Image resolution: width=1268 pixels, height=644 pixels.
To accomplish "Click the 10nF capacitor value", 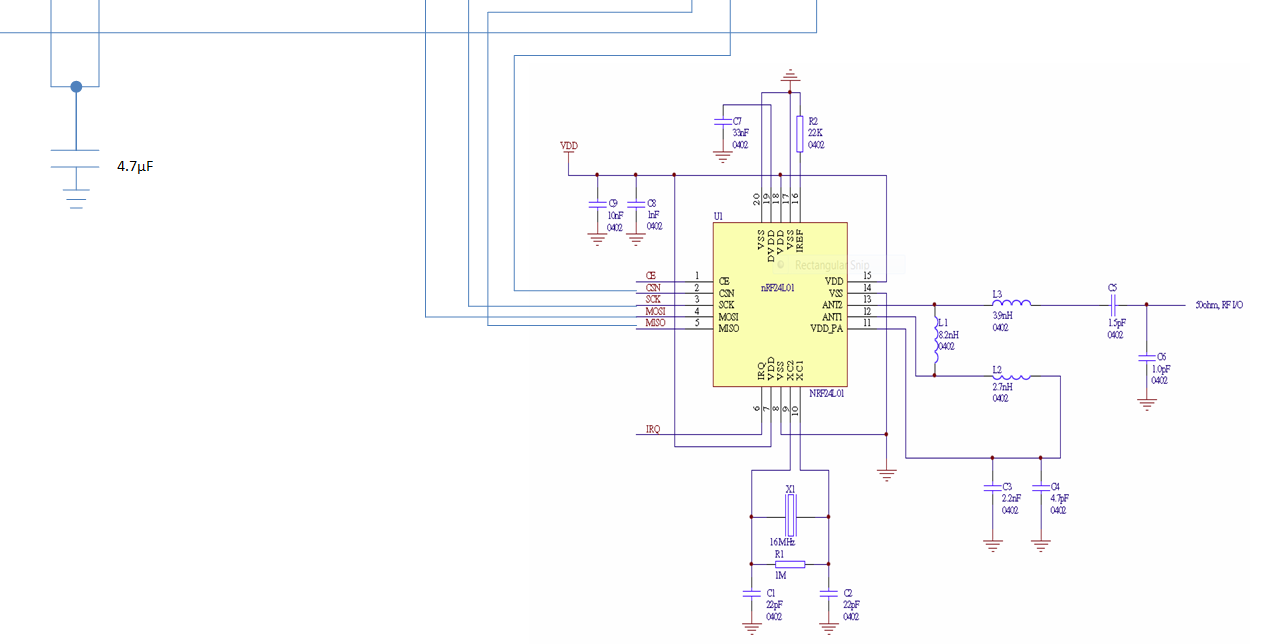I will pos(616,215).
